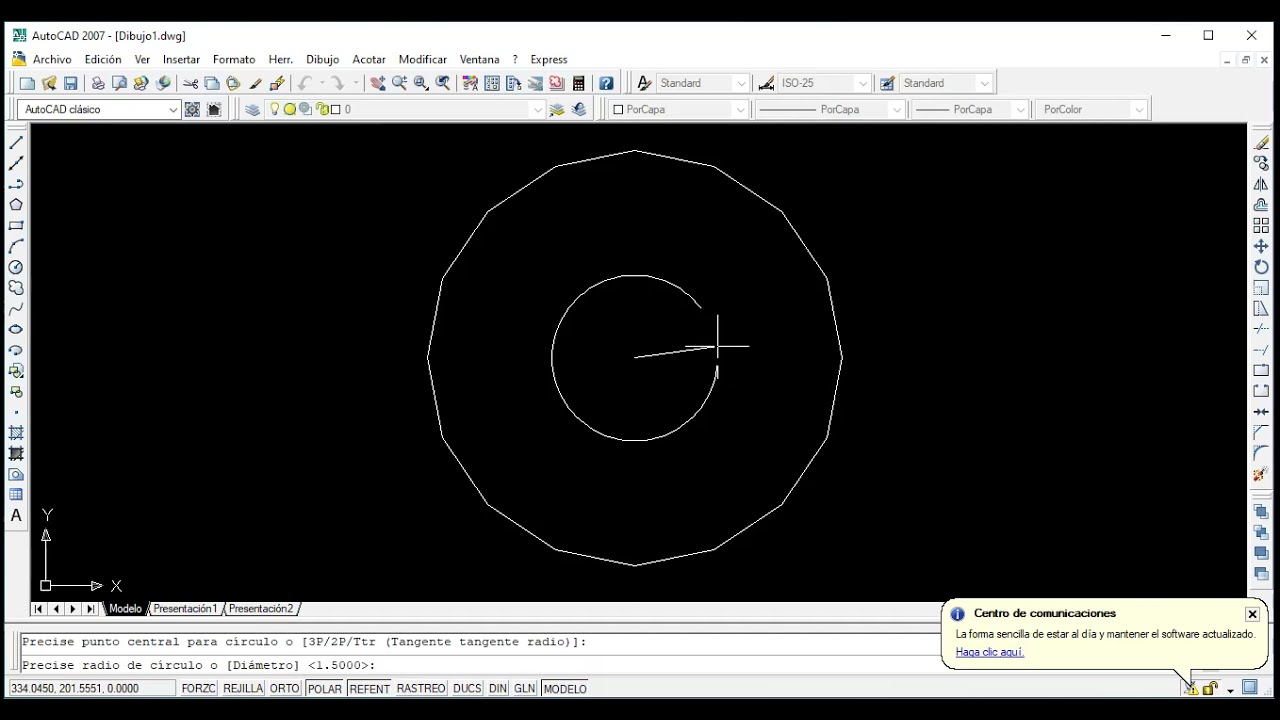Click the Pan realtime hand icon
The image size is (1280, 720).
pyautogui.click(x=378, y=83)
